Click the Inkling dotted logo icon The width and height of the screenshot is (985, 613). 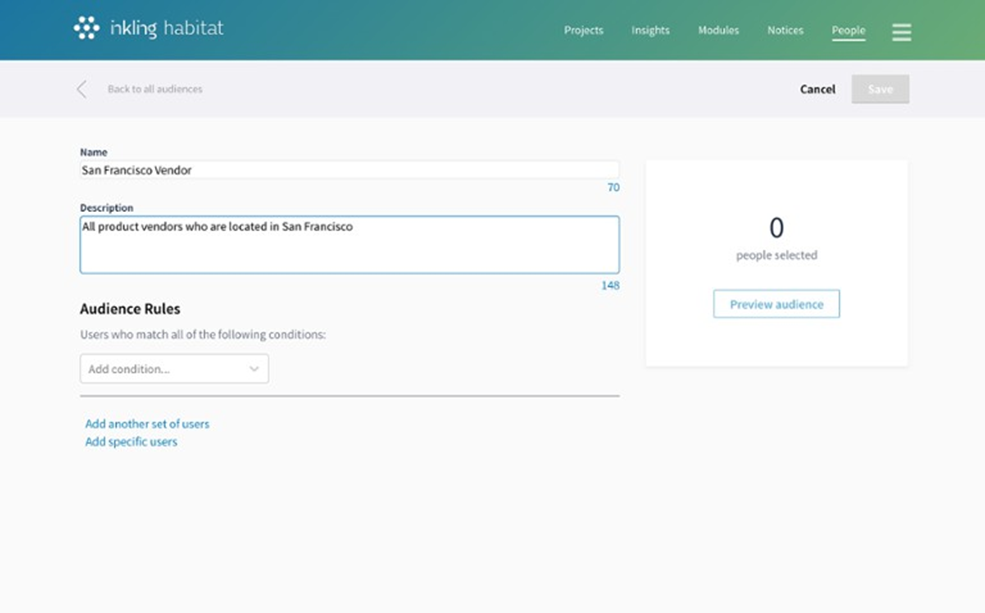[x=87, y=29]
